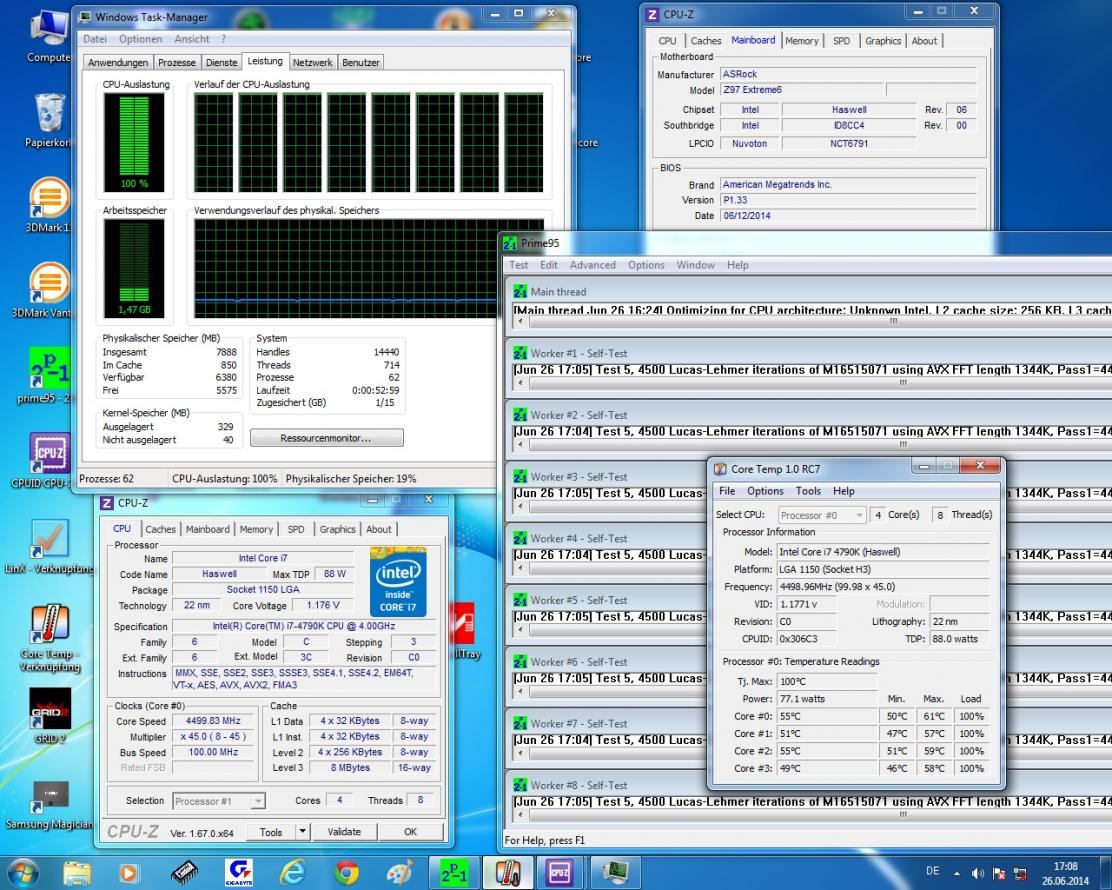Click the Main thread horizontal scrollbar in Prime95
The image size is (1112, 890).
point(812,321)
